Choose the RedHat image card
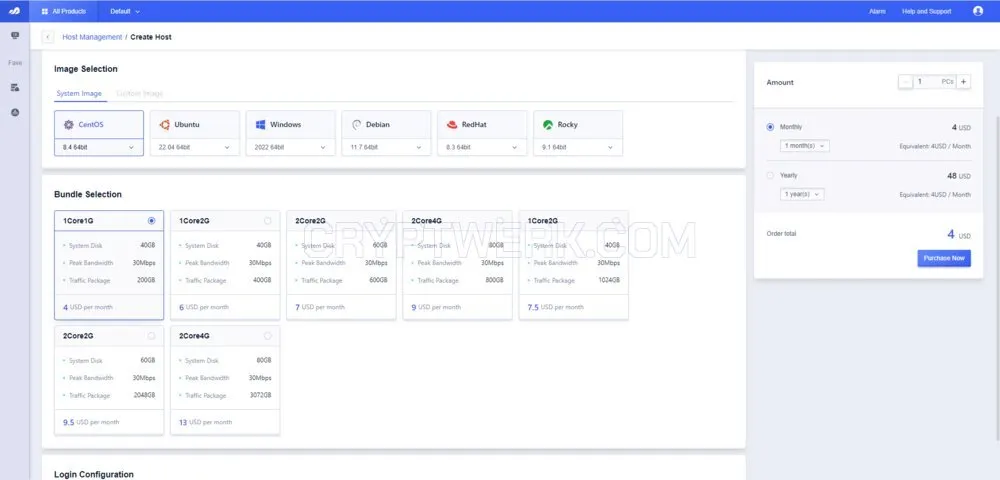 482,133
